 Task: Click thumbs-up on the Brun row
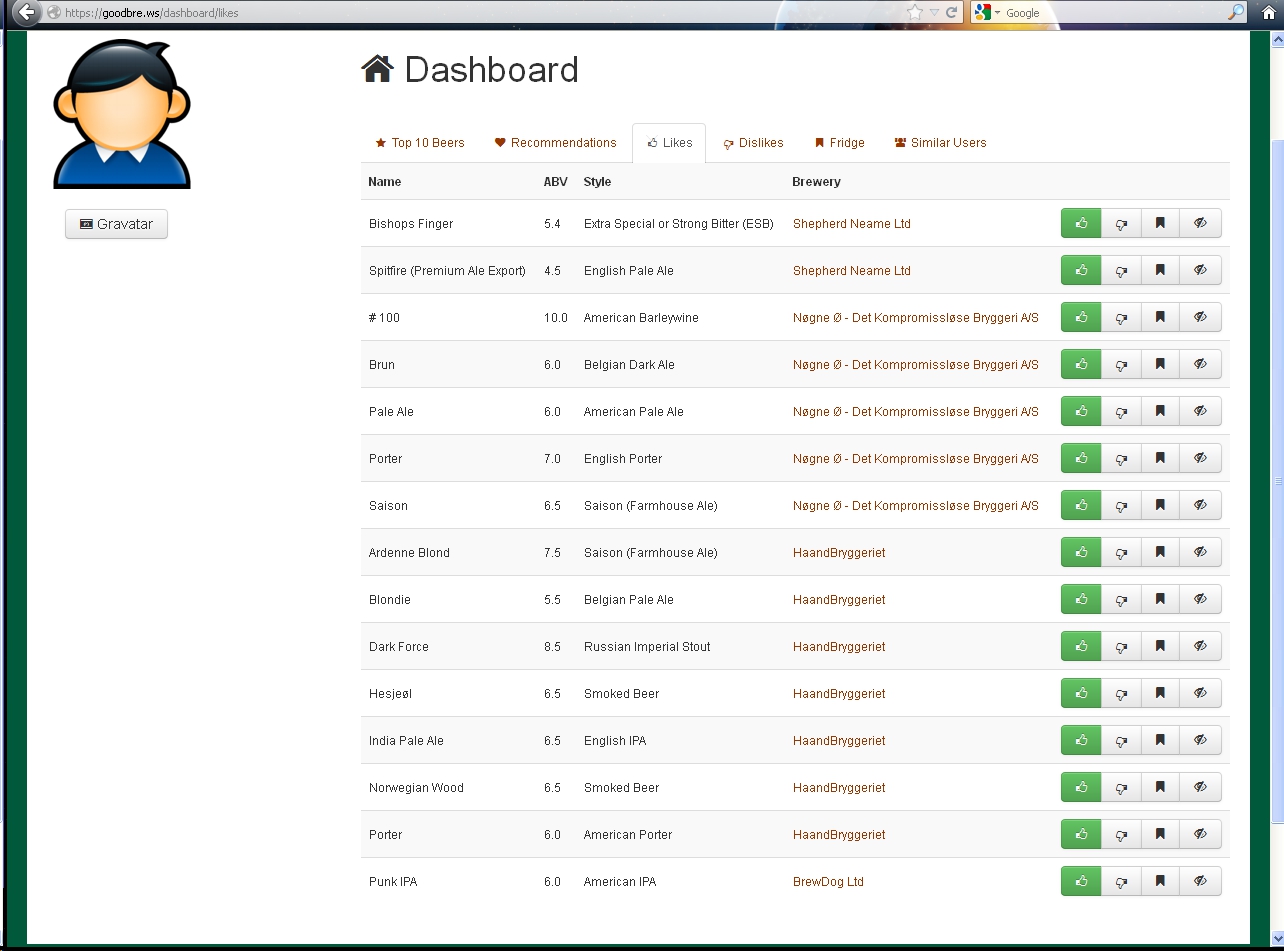[x=1081, y=365]
